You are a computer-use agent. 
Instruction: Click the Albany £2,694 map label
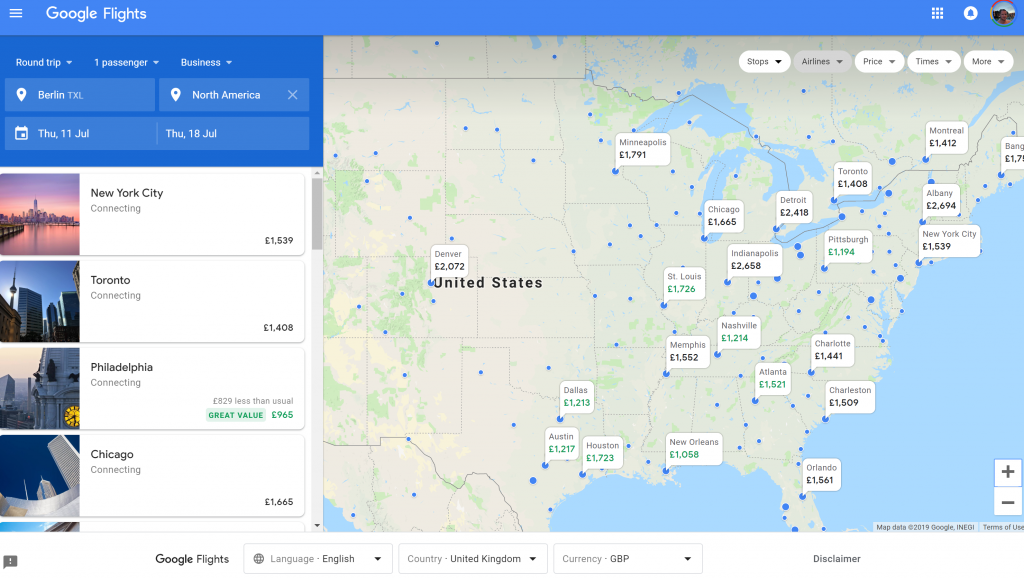(940, 199)
